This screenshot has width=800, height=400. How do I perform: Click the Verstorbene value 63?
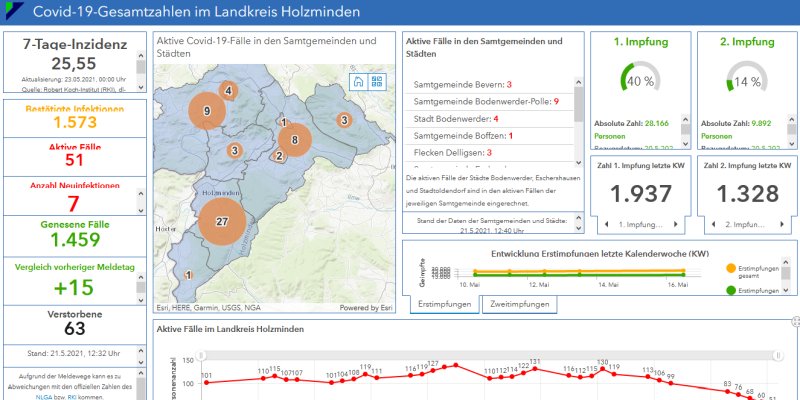74,329
